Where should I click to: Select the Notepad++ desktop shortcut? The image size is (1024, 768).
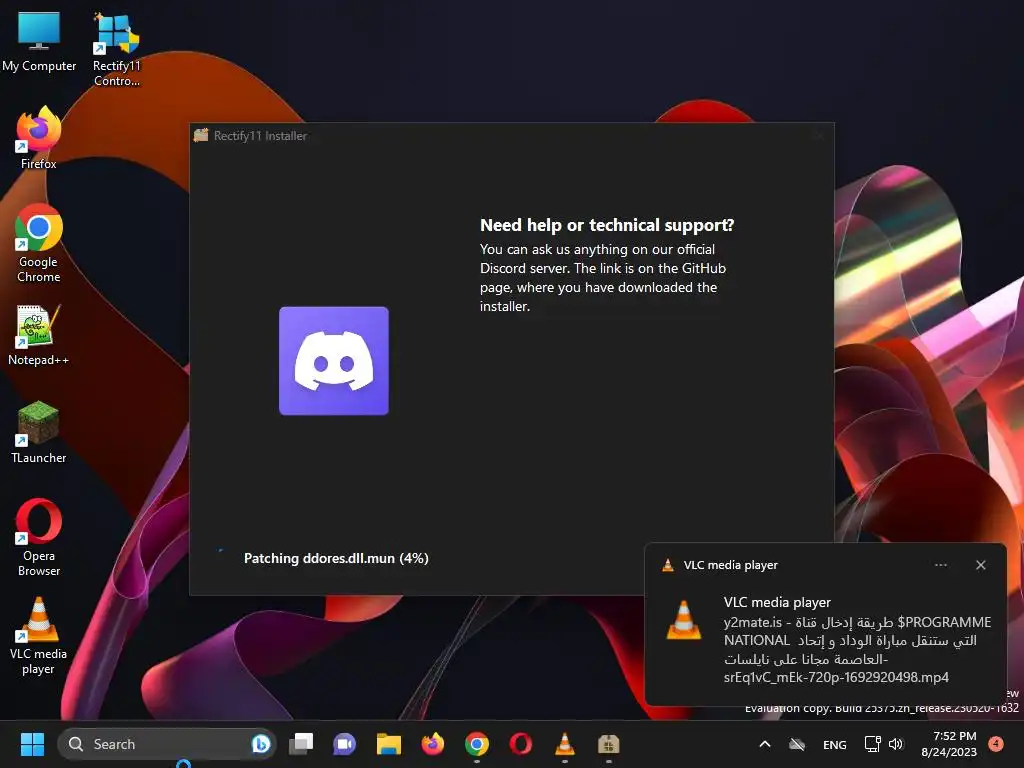pos(39,335)
